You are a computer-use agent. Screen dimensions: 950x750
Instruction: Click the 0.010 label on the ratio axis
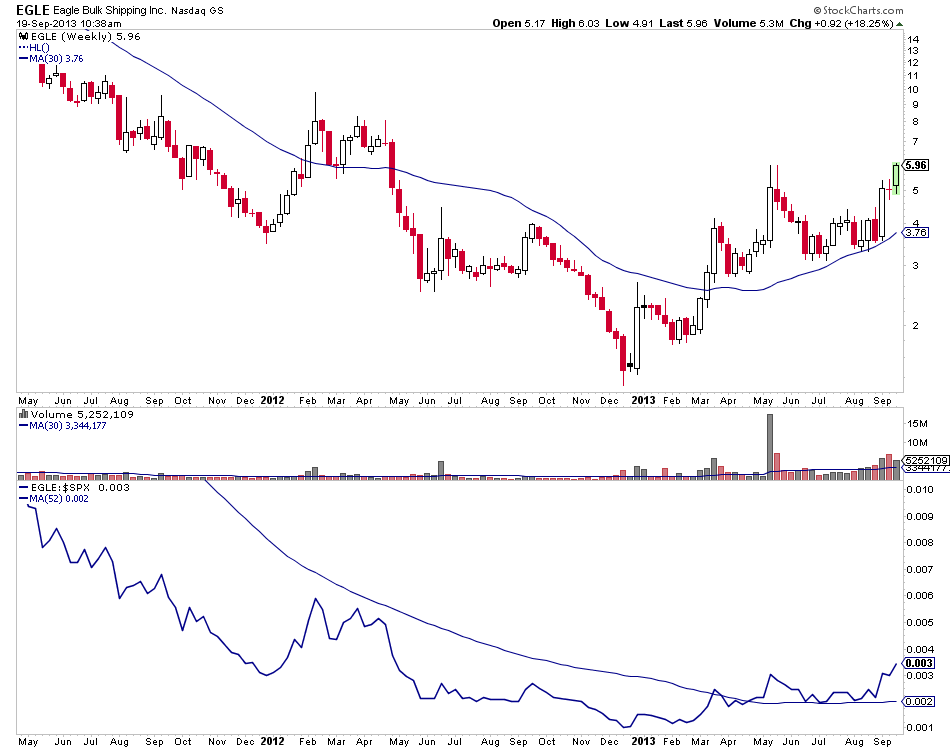coord(920,489)
